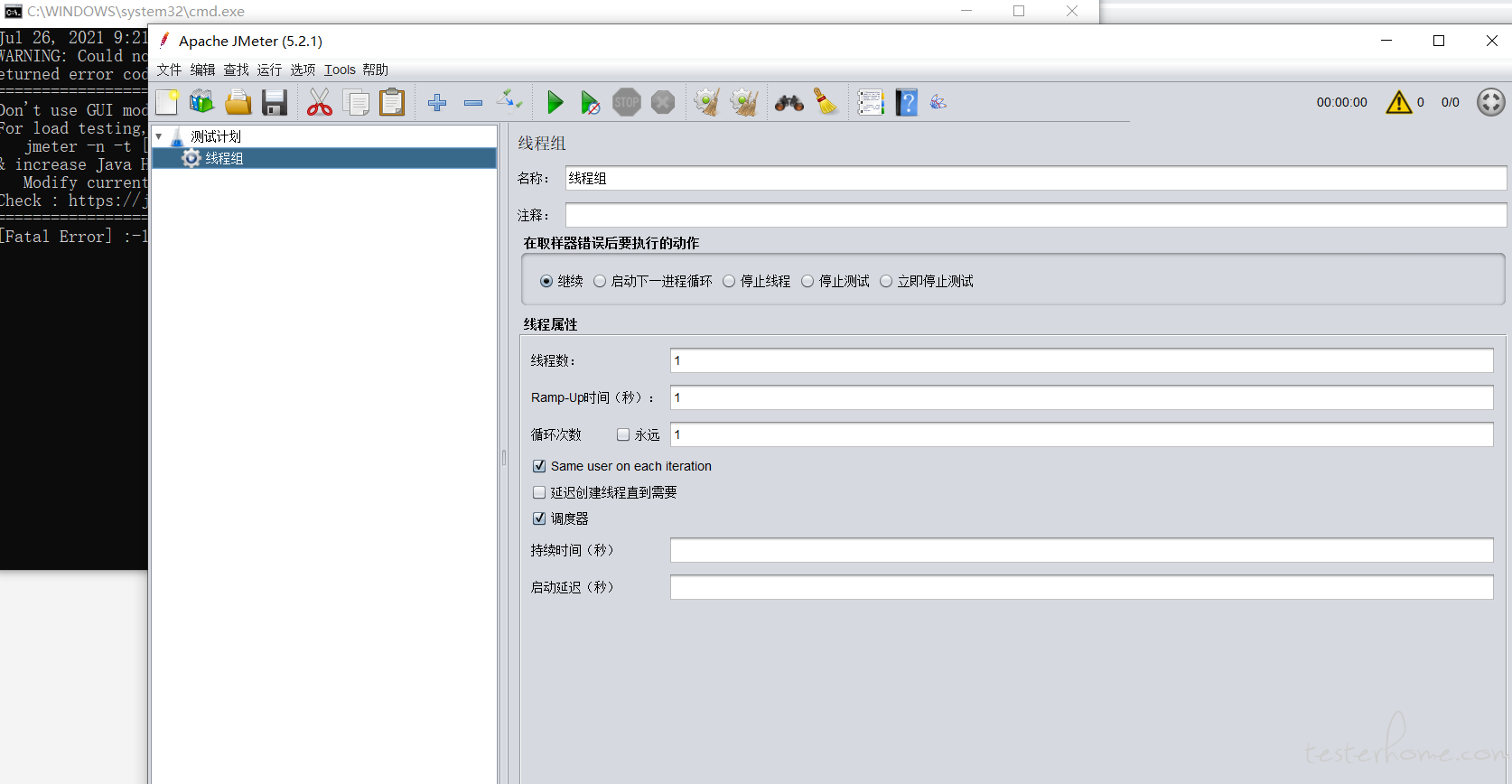Select the 停止测试 radio option

[x=807, y=281]
